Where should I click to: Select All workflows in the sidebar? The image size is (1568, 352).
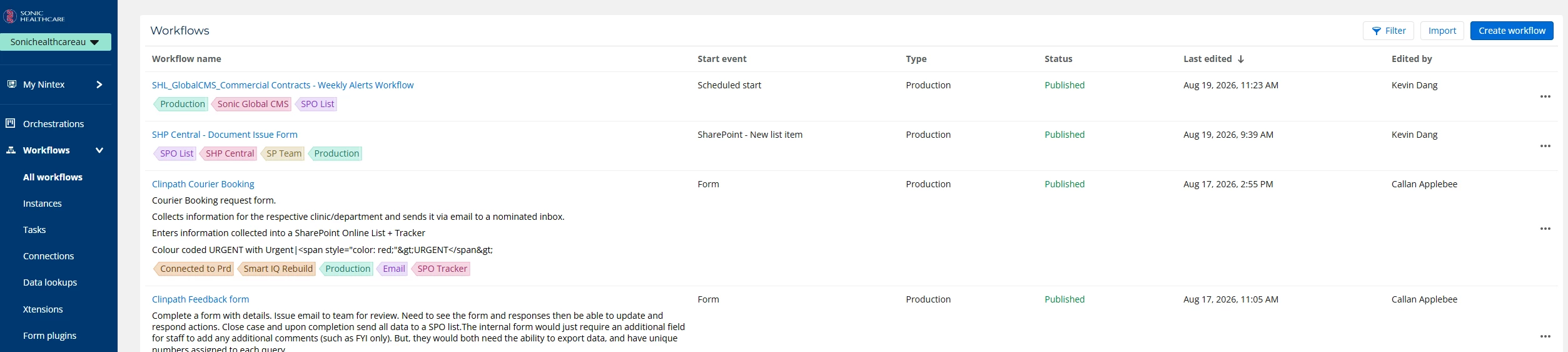tap(53, 177)
